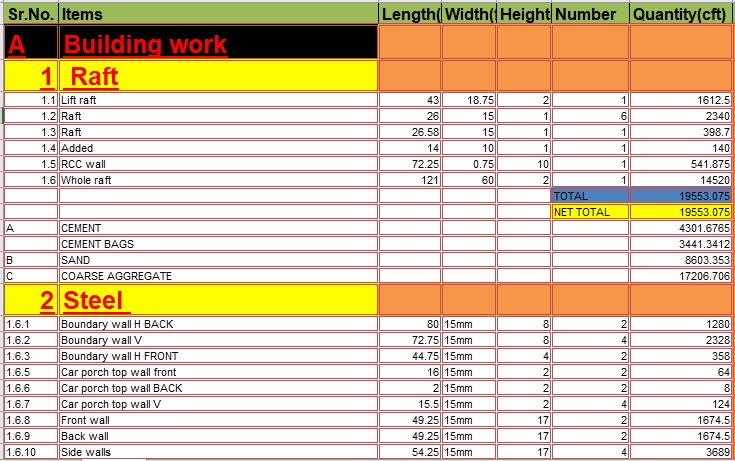This screenshot has height=461, width=735.
Task: Click the Added item cell
Action: [x=218, y=148]
